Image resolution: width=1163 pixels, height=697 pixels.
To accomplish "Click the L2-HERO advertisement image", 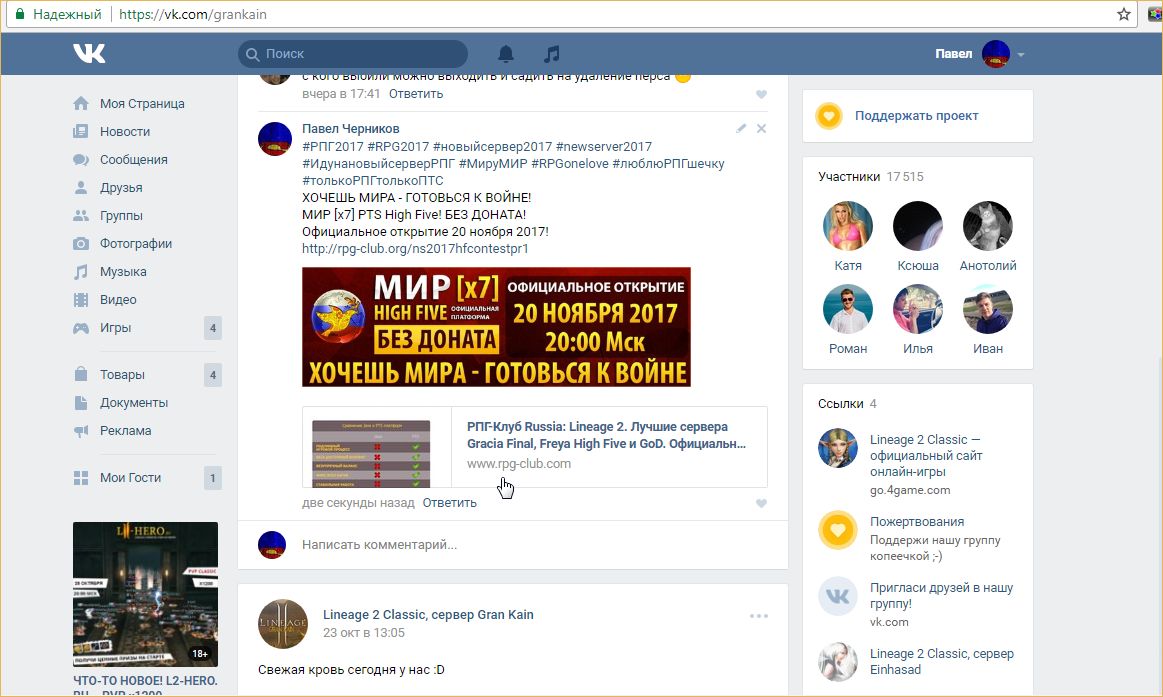I will click(145, 594).
